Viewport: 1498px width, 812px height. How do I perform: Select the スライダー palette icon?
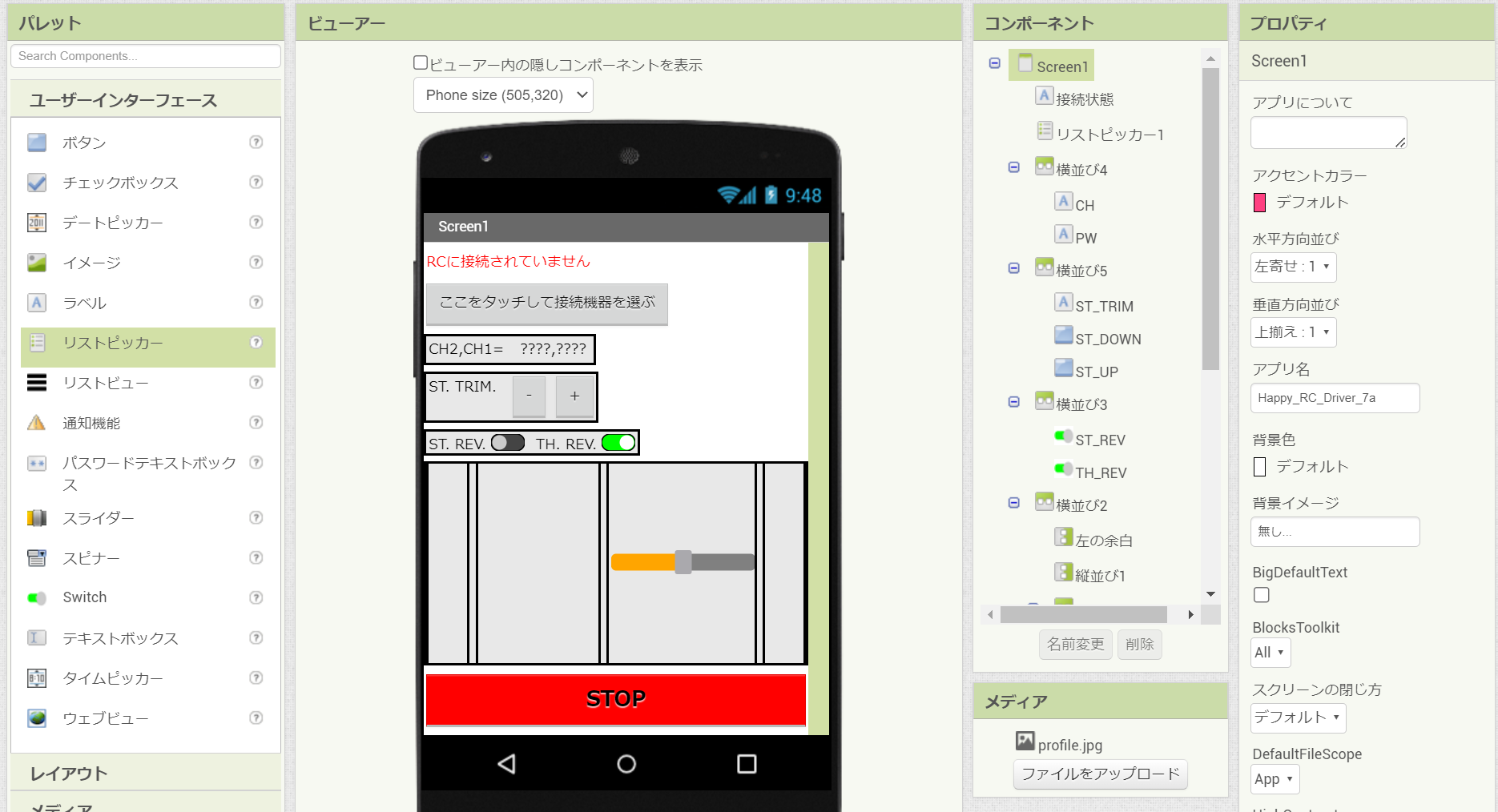(x=37, y=518)
